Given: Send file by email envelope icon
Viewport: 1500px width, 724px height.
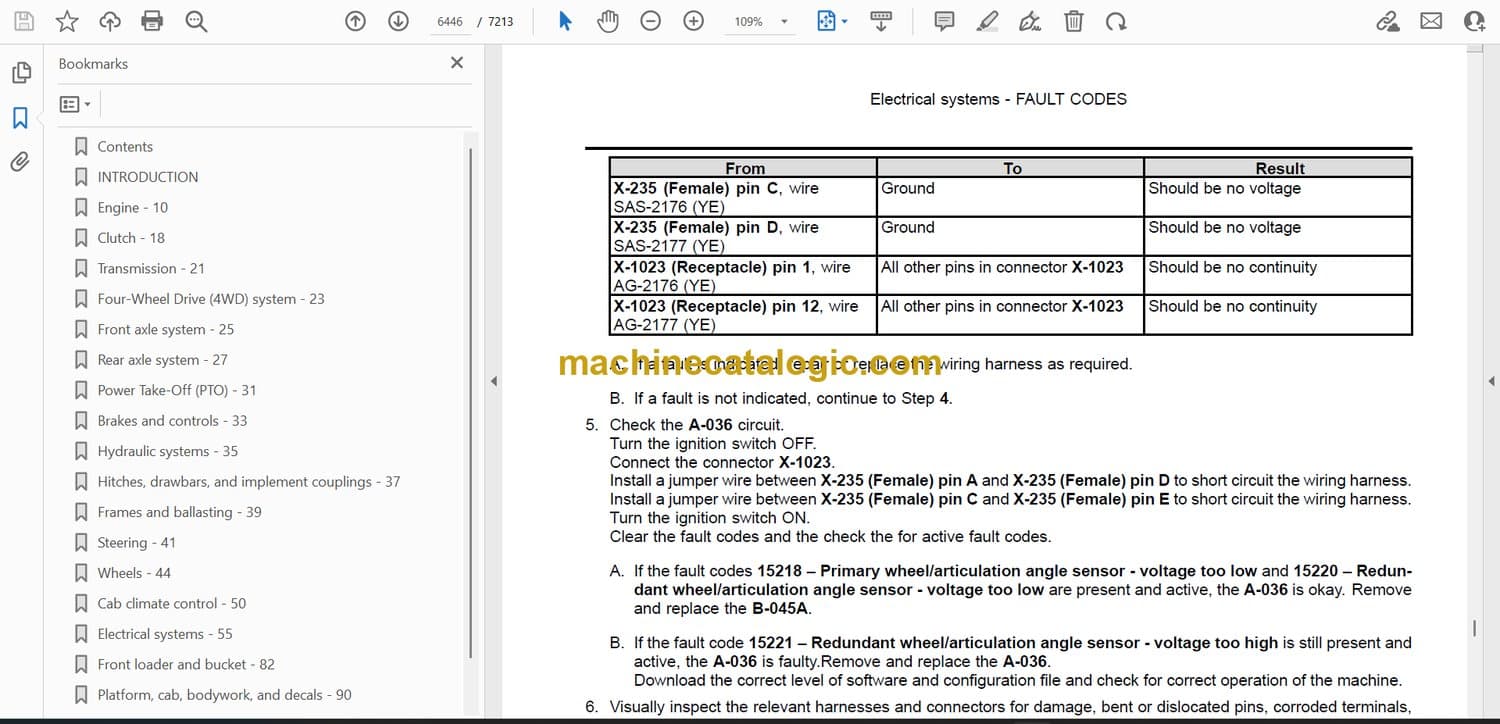Looking at the screenshot, I should [x=1431, y=21].
